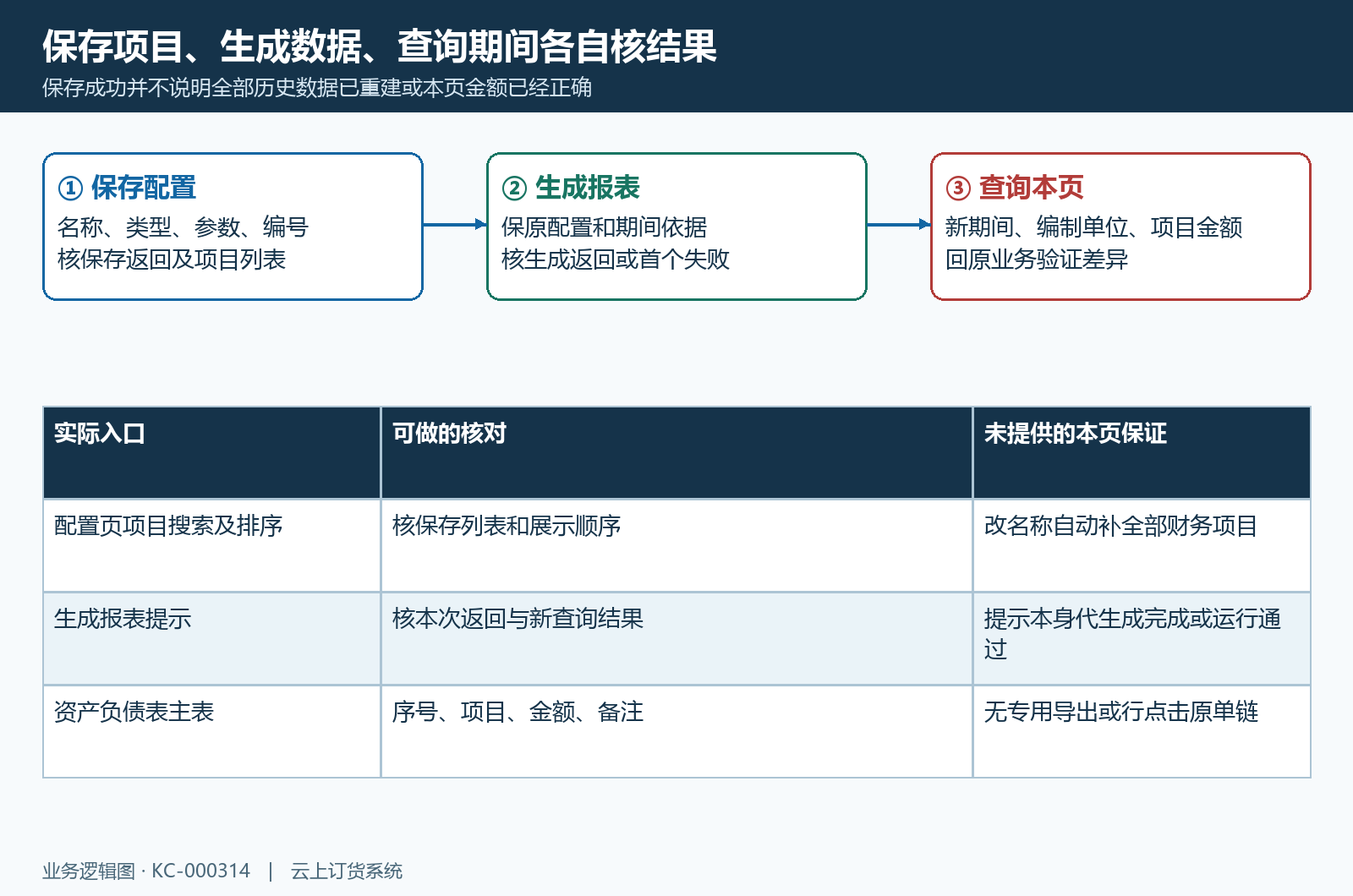Click the line 核生成返回或首个失败
Viewport: 1353px width, 896px height.
(x=615, y=260)
